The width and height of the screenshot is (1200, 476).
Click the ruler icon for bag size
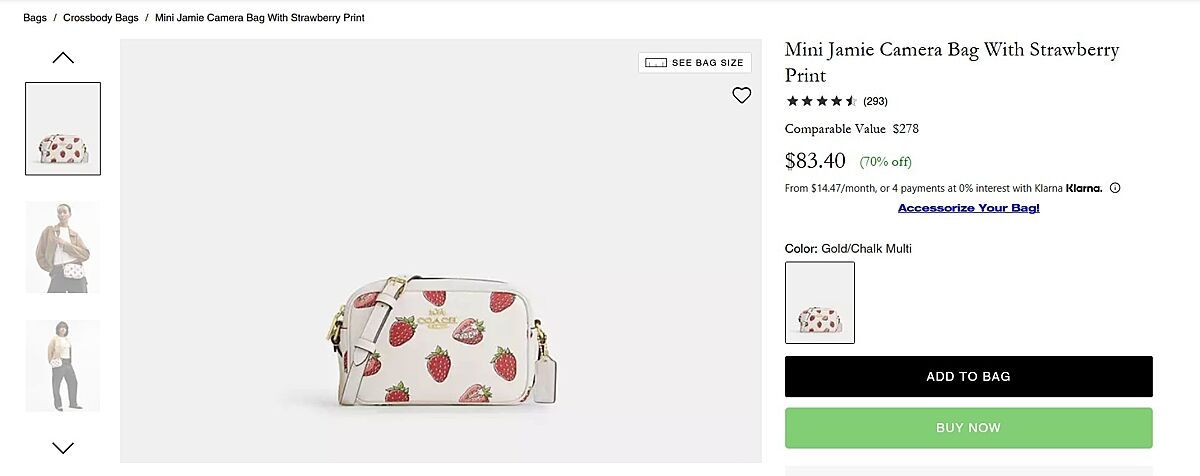coord(656,63)
